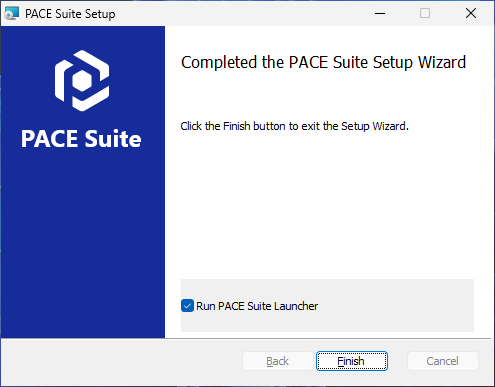Click the greyed-out maximize window button
Image resolution: width=495 pixels, height=387 pixels.
click(425, 13)
